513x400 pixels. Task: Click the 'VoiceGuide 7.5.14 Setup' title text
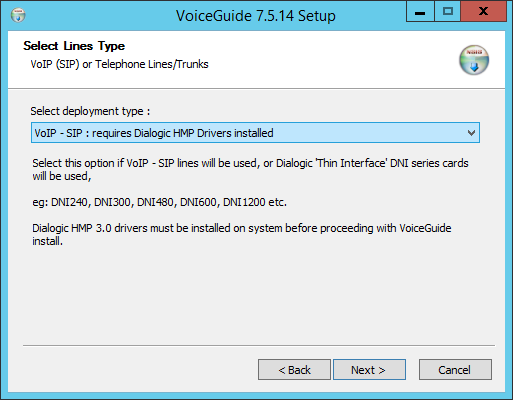tap(256, 16)
